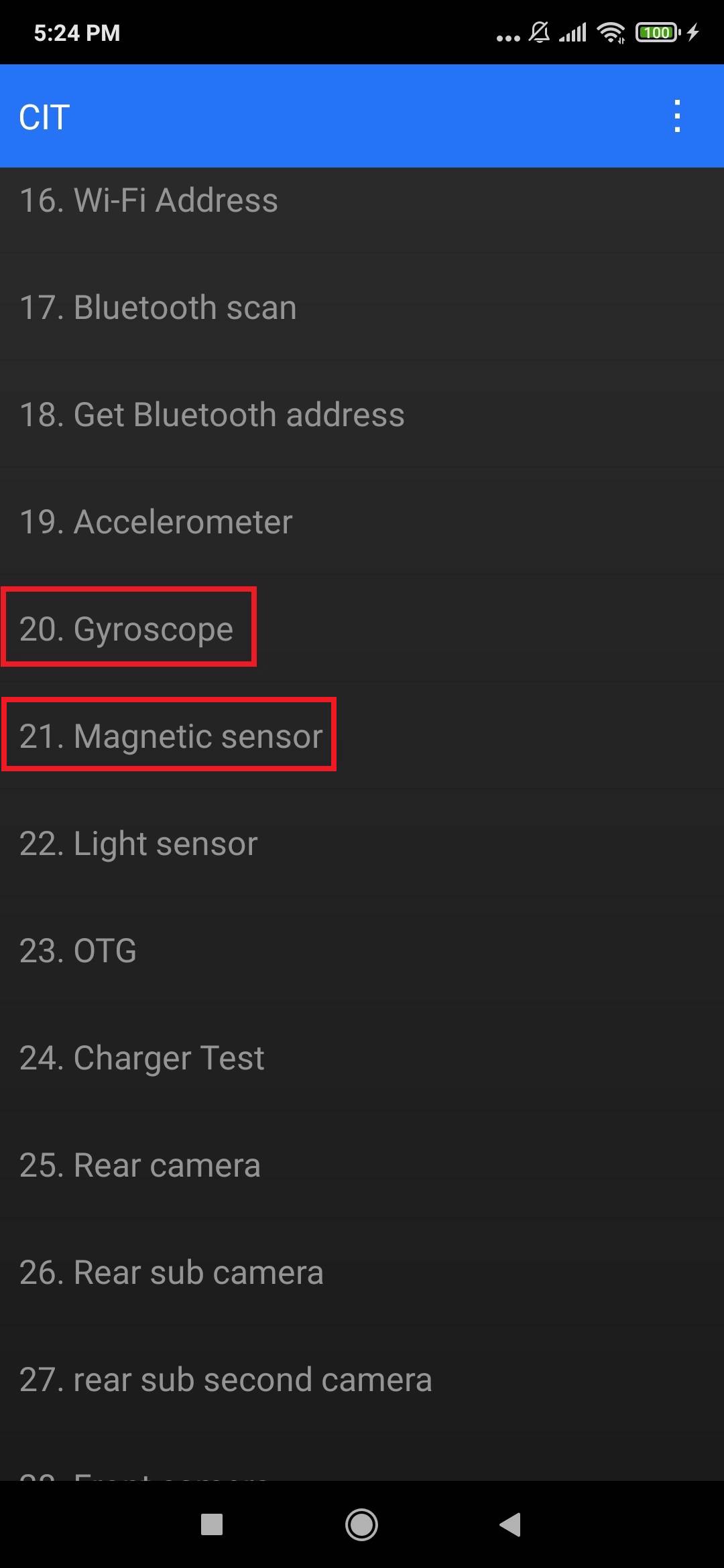Viewport: 724px width, 1568px height.
Task: Open the three-dot overflow menu
Action: tap(677, 117)
